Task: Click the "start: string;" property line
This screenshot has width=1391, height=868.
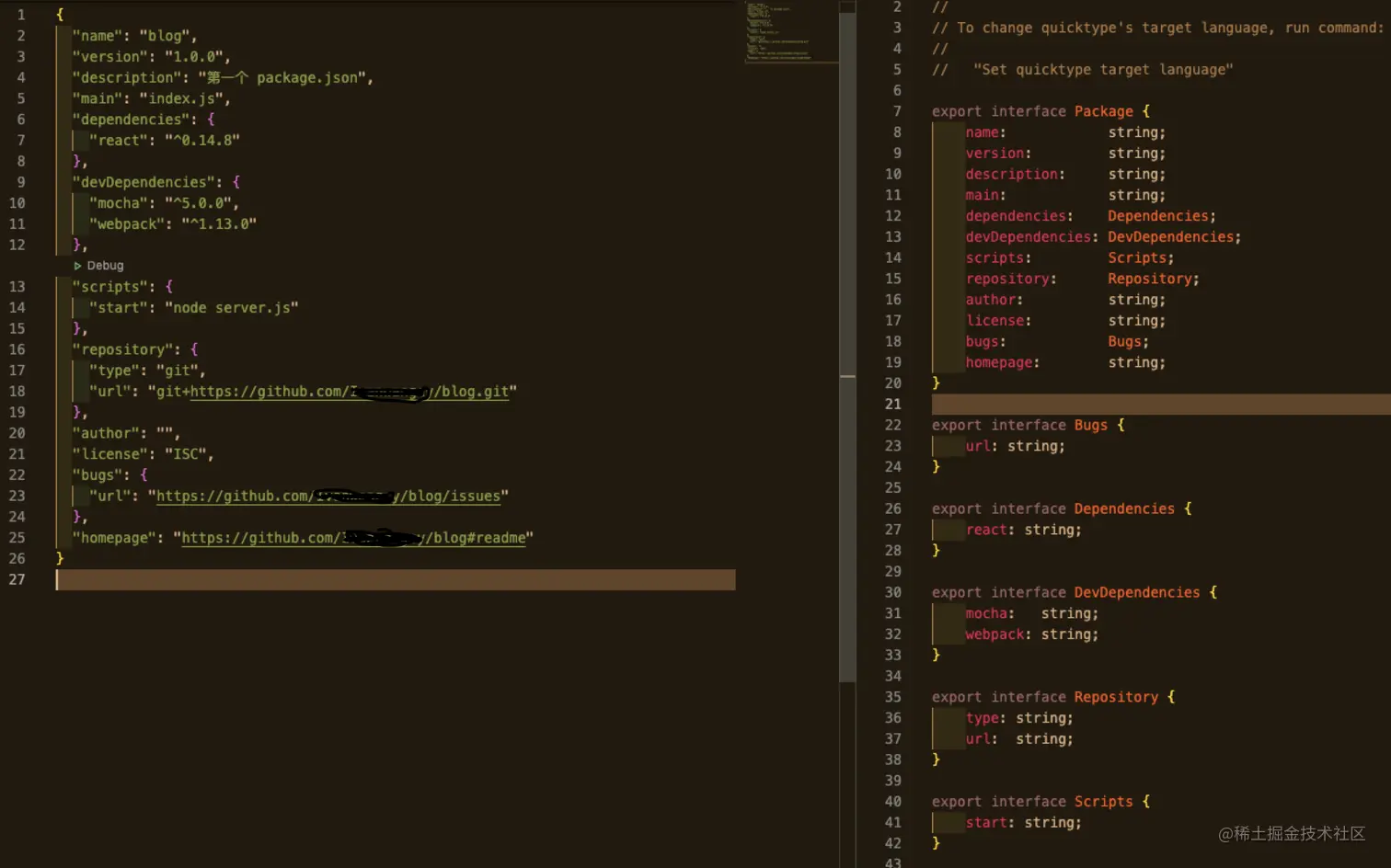Action: (x=1023, y=823)
